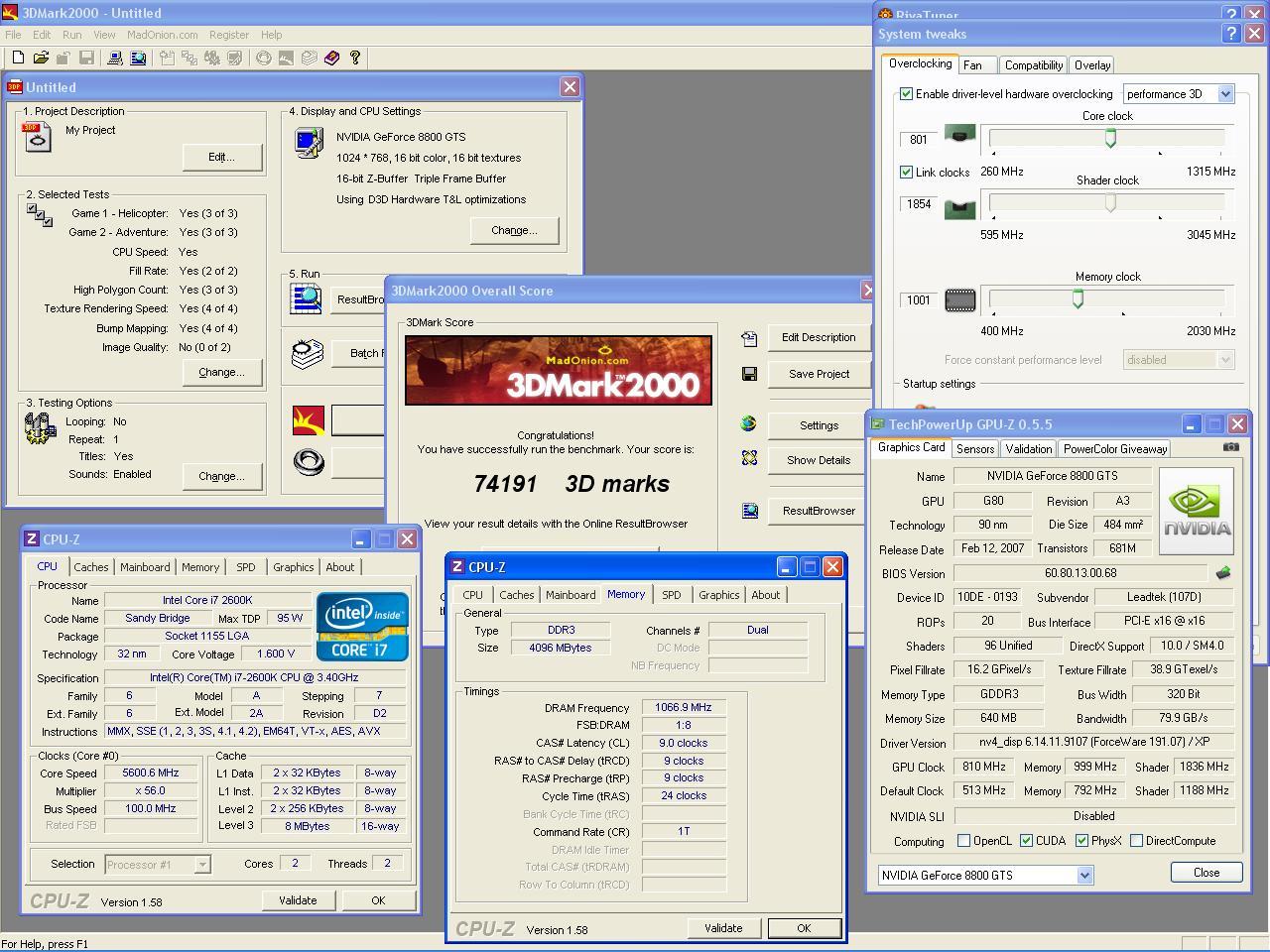Click the Core clock slider handle

point(1110,139)
